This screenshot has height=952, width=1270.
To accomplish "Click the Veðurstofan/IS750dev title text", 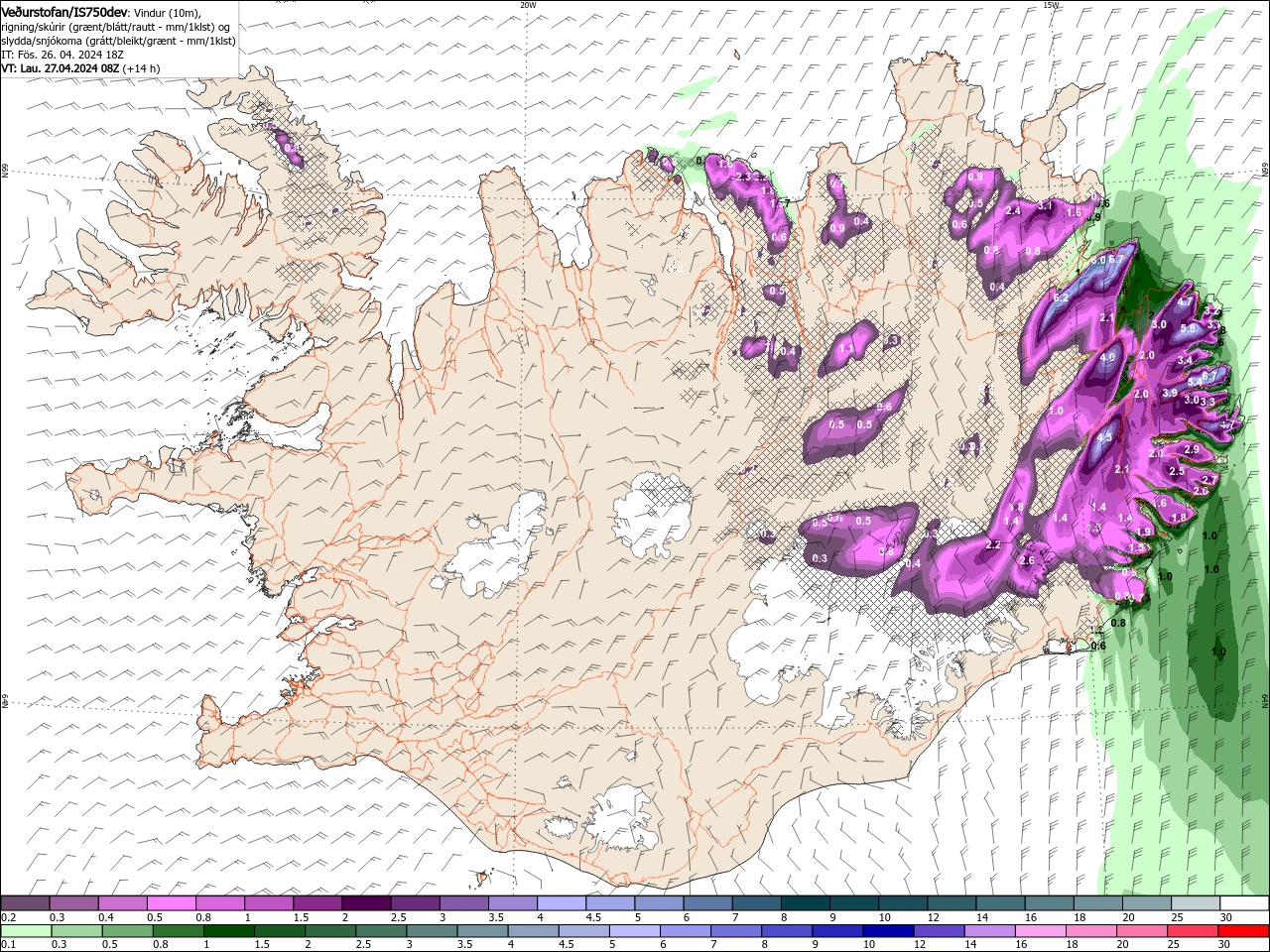I will [x=65, y=12].
